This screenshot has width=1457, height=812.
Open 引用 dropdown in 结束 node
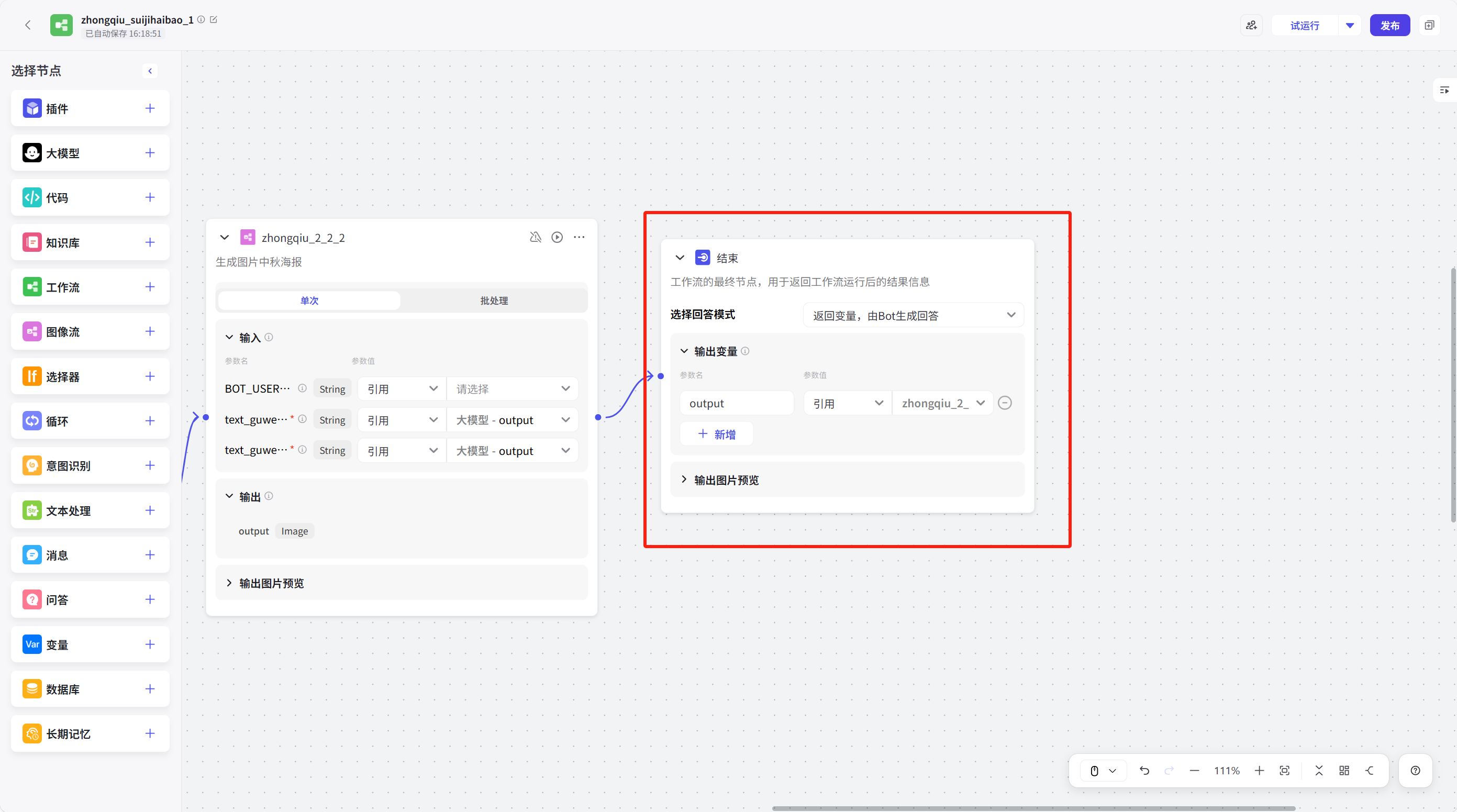pyautogui.click(x=847, y=403)
